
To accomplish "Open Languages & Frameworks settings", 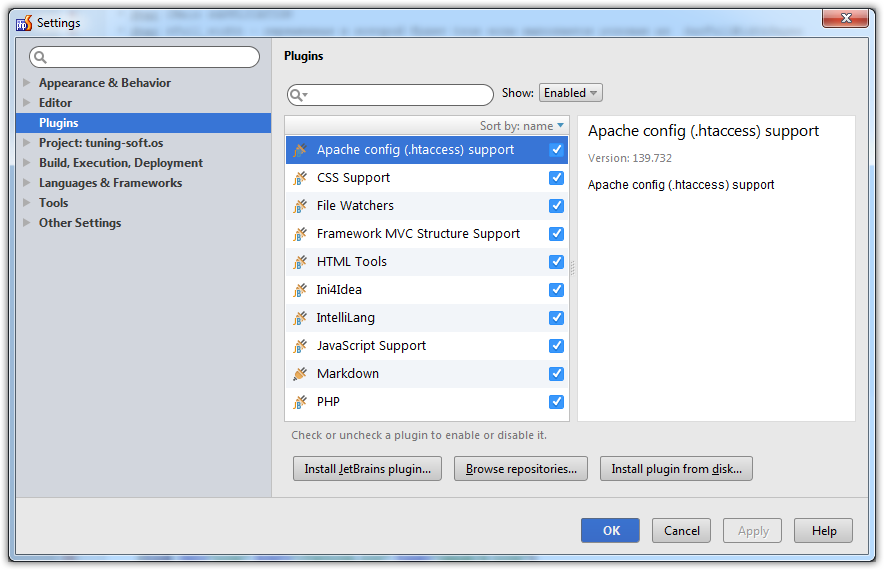I will click(110, 183).
